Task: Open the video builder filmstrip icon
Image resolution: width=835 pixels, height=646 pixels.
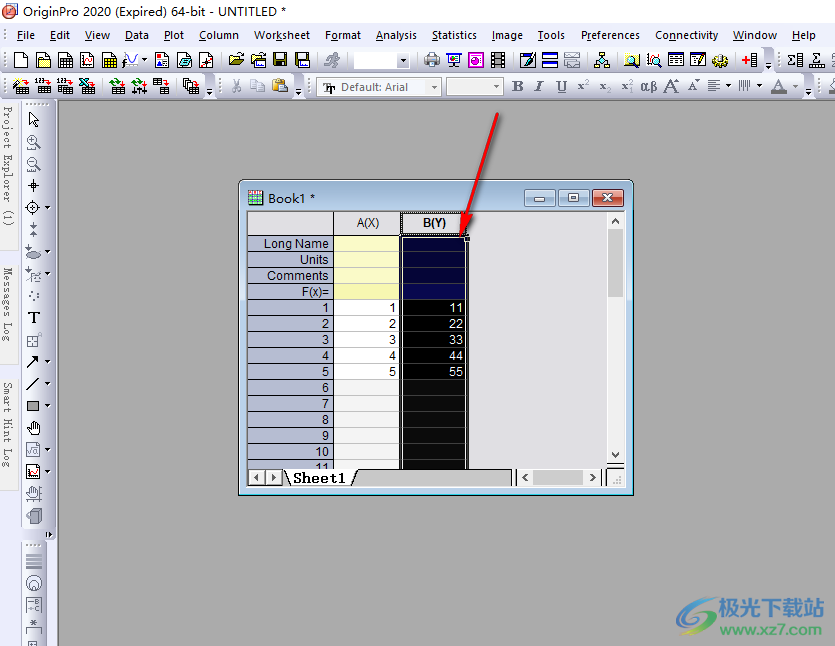Action: pos(498,60)
